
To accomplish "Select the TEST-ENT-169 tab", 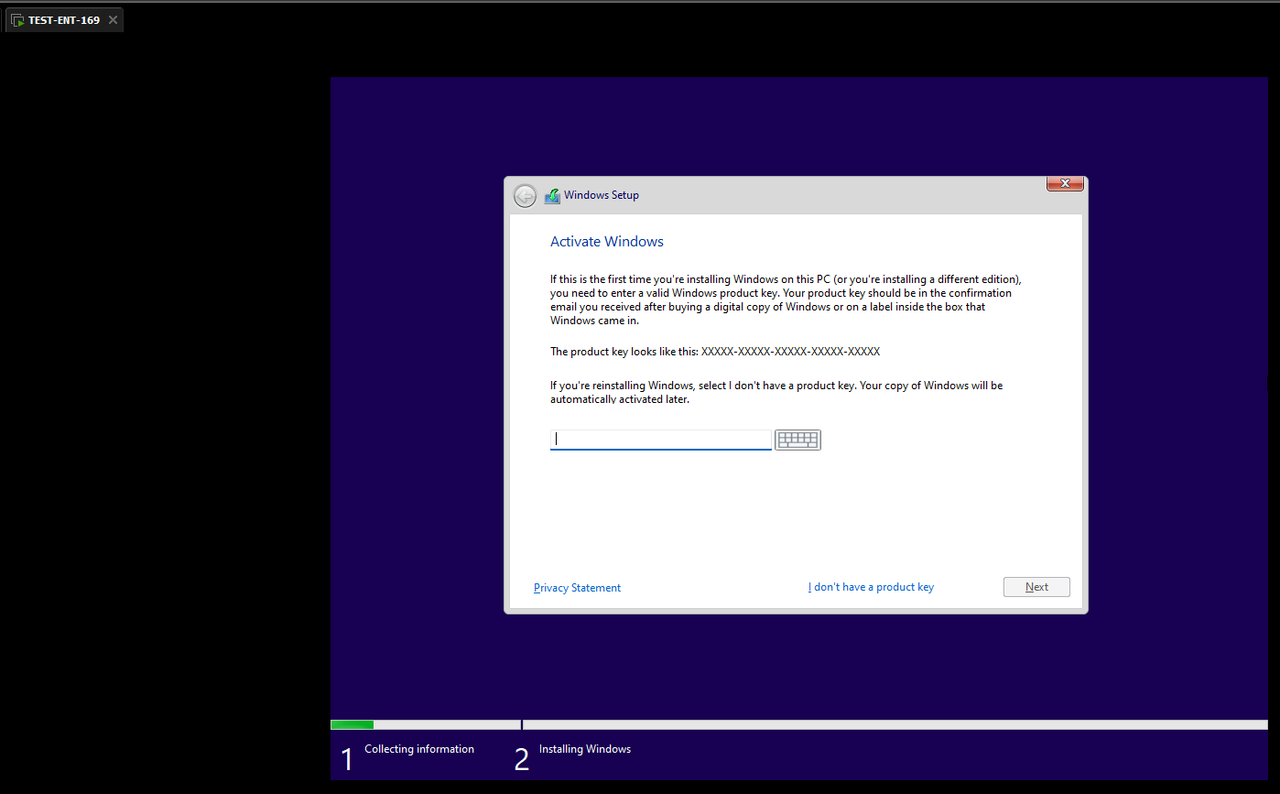I will [x=64, y=20].
